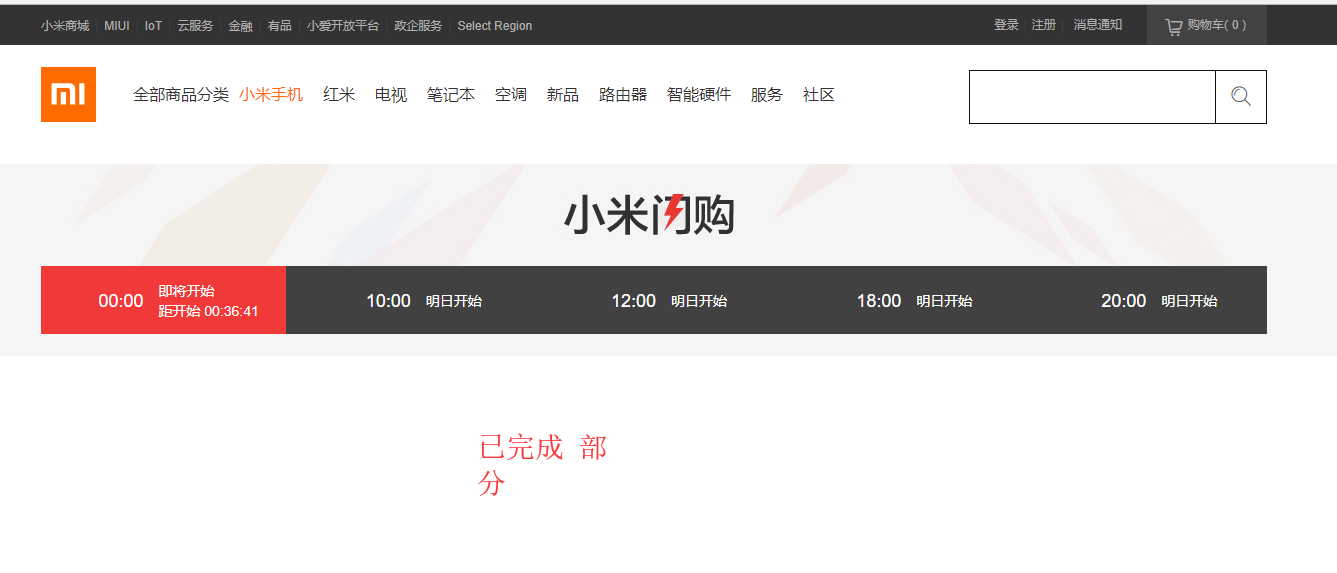The height and width of the screenshot is (573, 1337).
Task: Select the 10:00 明日开始 tab
Action: (x=408, y=300)
